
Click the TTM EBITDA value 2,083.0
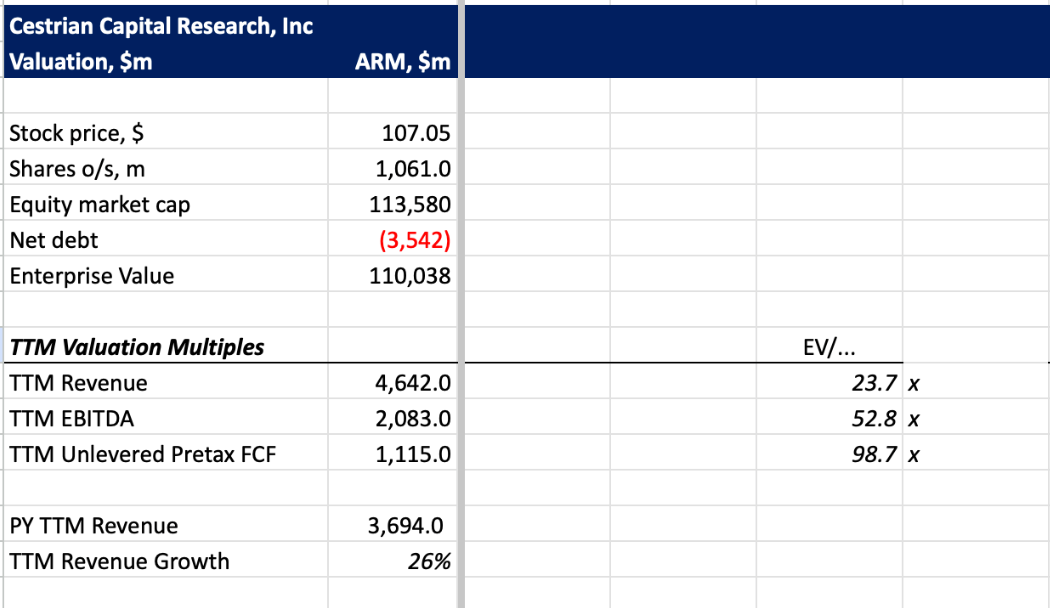[412, 418]
